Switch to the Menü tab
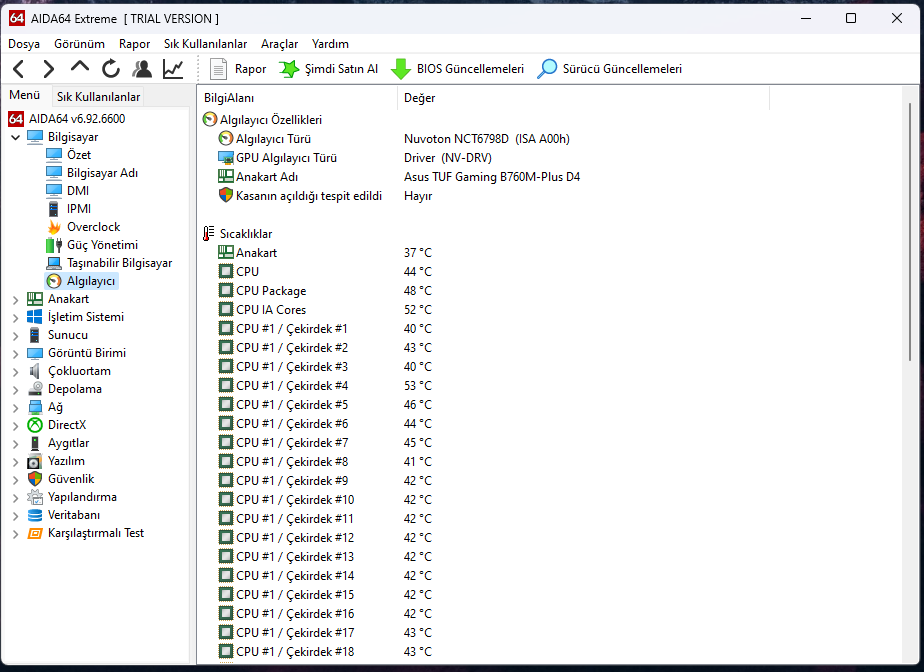Image resolution: width=924 pixels, height=672 pixels. tap(25, 95)
